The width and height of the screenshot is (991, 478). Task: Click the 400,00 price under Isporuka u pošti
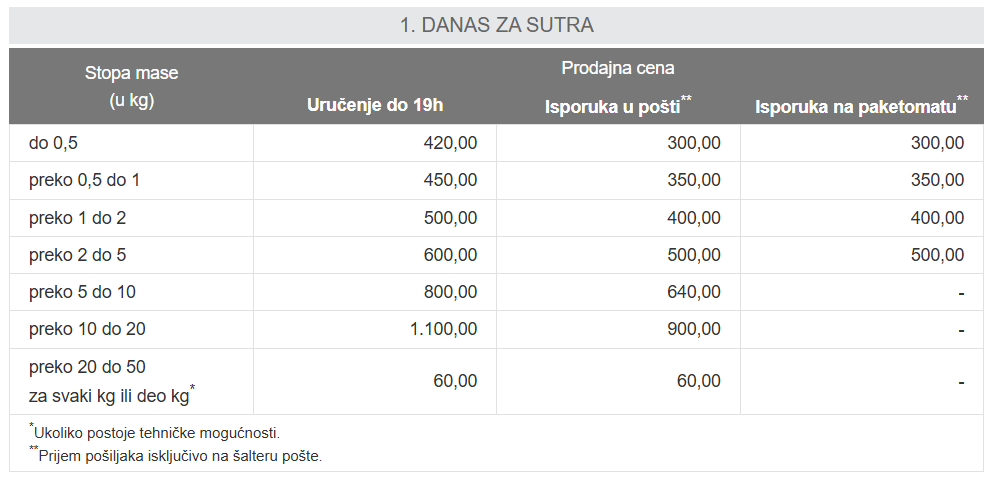point(694,218)
